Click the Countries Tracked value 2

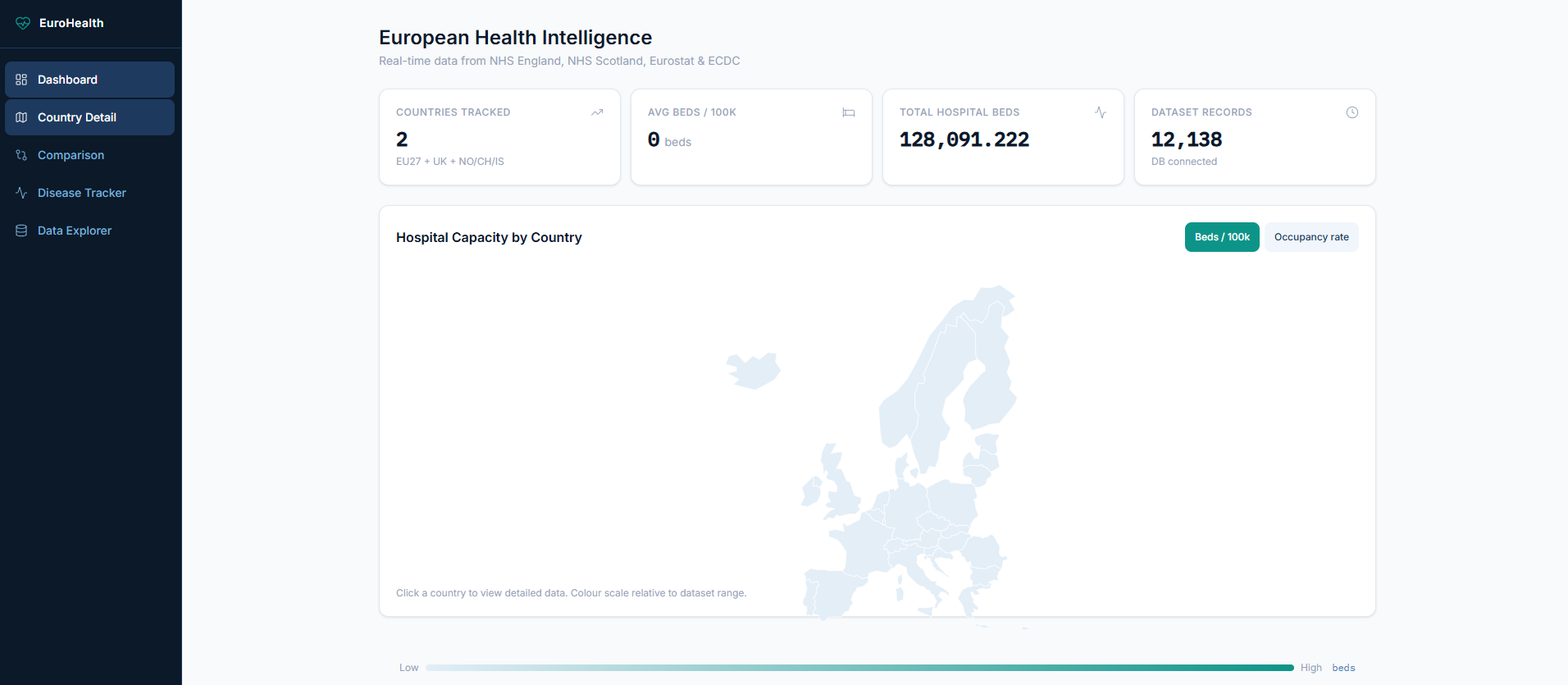coord(402,139)
